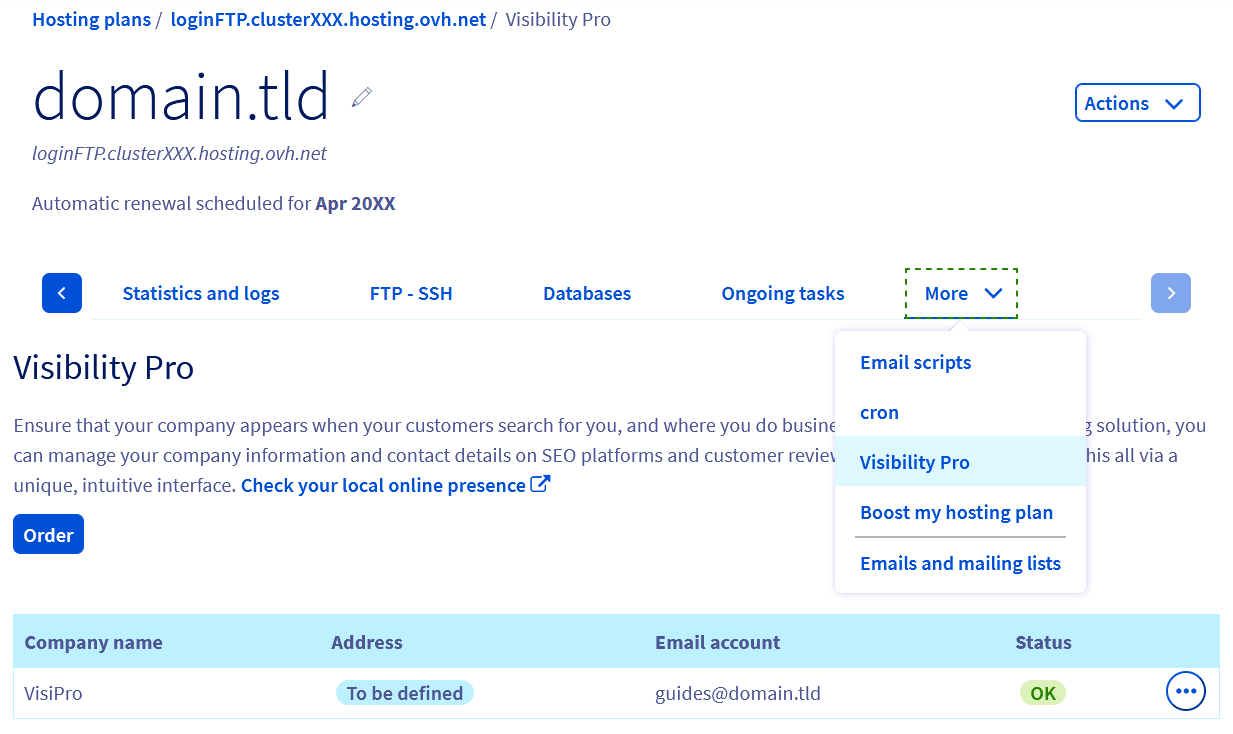This screenshot has width=1233, height=734.
Task: Click the Order button
Action: [48, 533]
